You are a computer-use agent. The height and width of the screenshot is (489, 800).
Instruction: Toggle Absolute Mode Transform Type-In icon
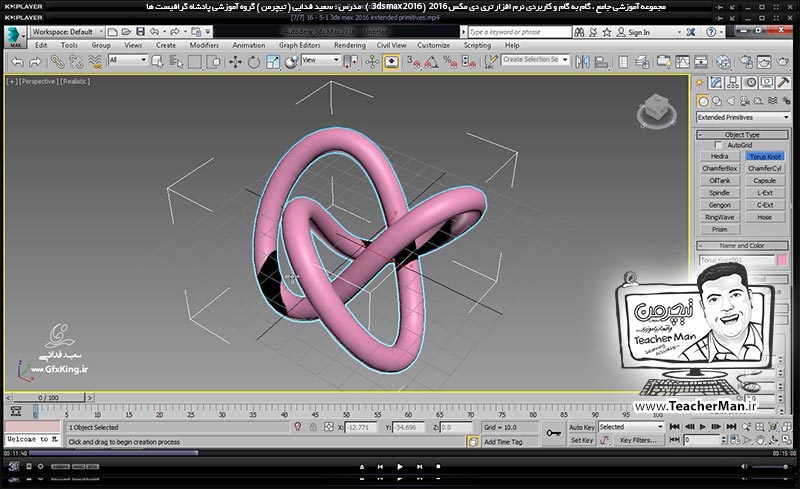tap(329, 427)
